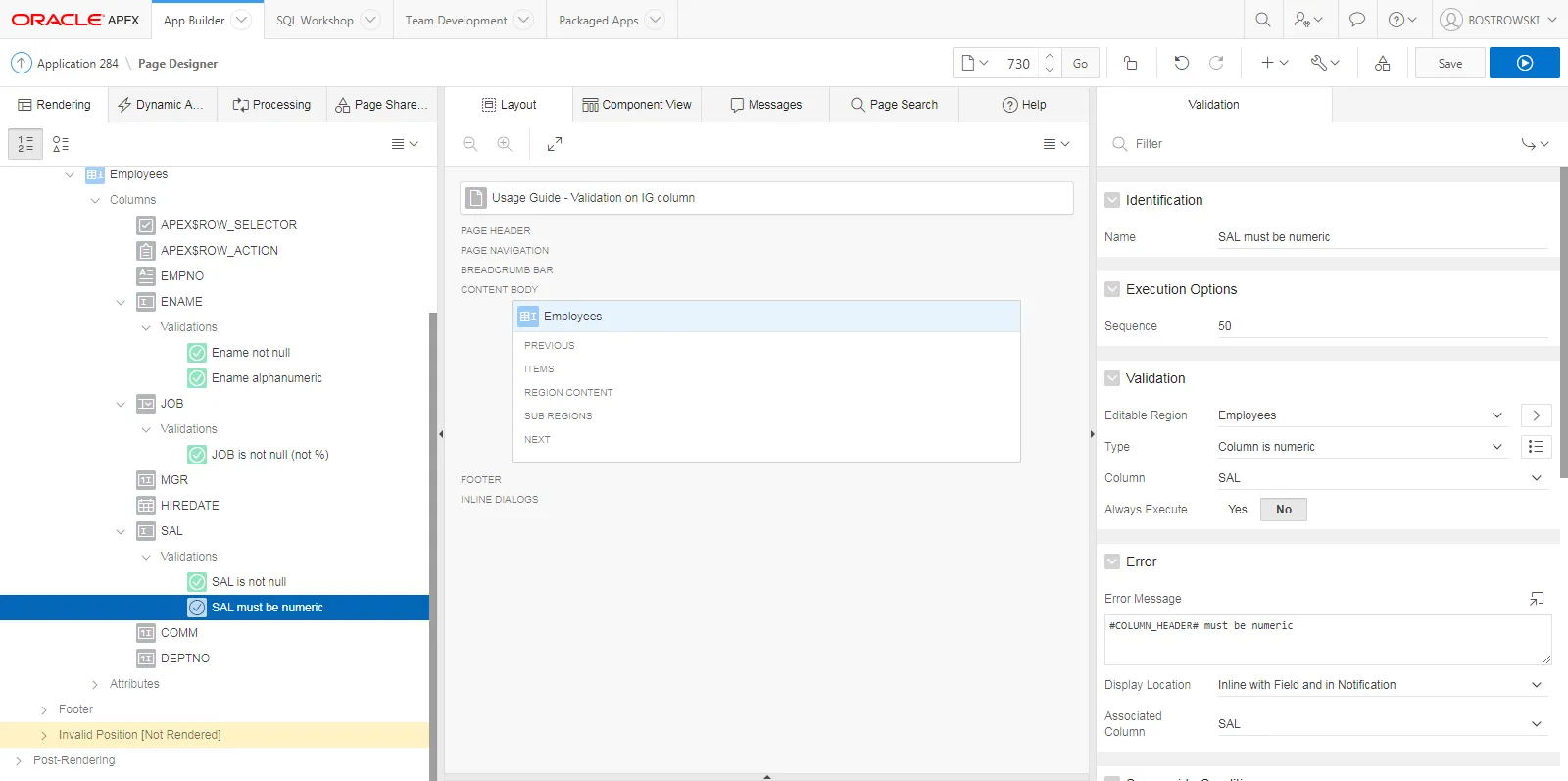
Task: Open the search magnifier in header
Action: [1263, 20]
